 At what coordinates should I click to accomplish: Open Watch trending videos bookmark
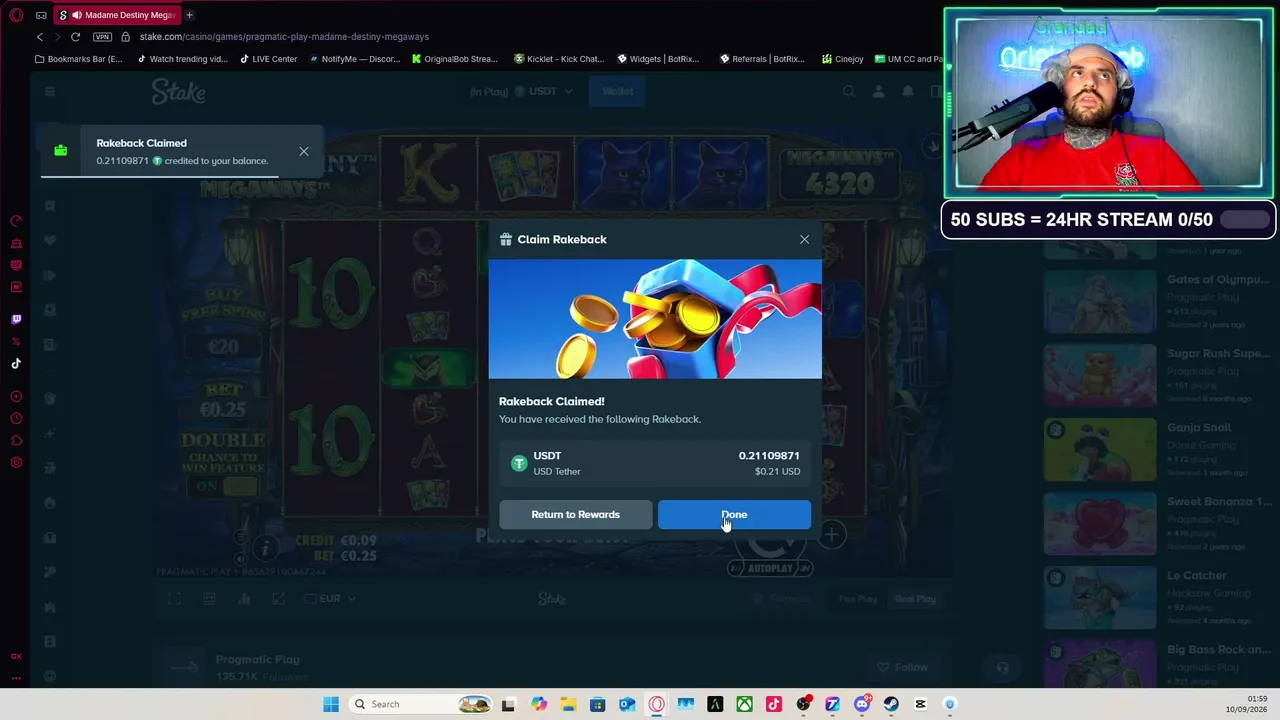pos(182,59)
